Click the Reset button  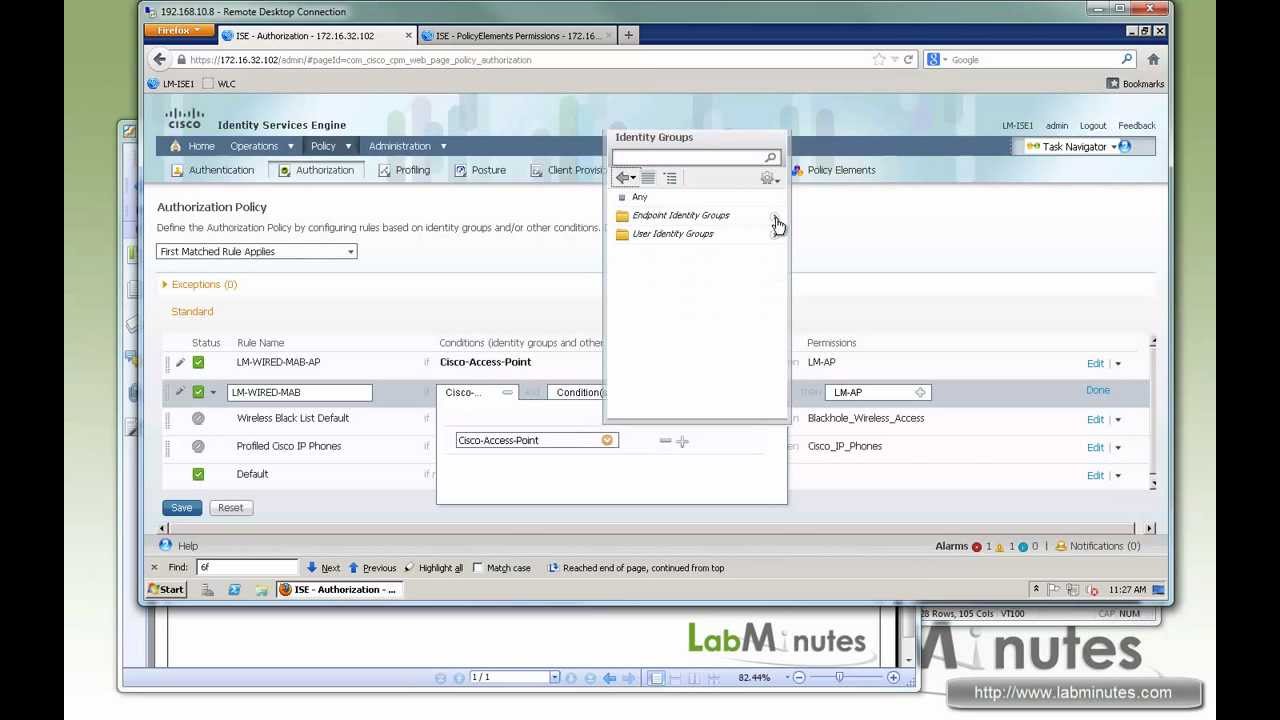(230, 508)
